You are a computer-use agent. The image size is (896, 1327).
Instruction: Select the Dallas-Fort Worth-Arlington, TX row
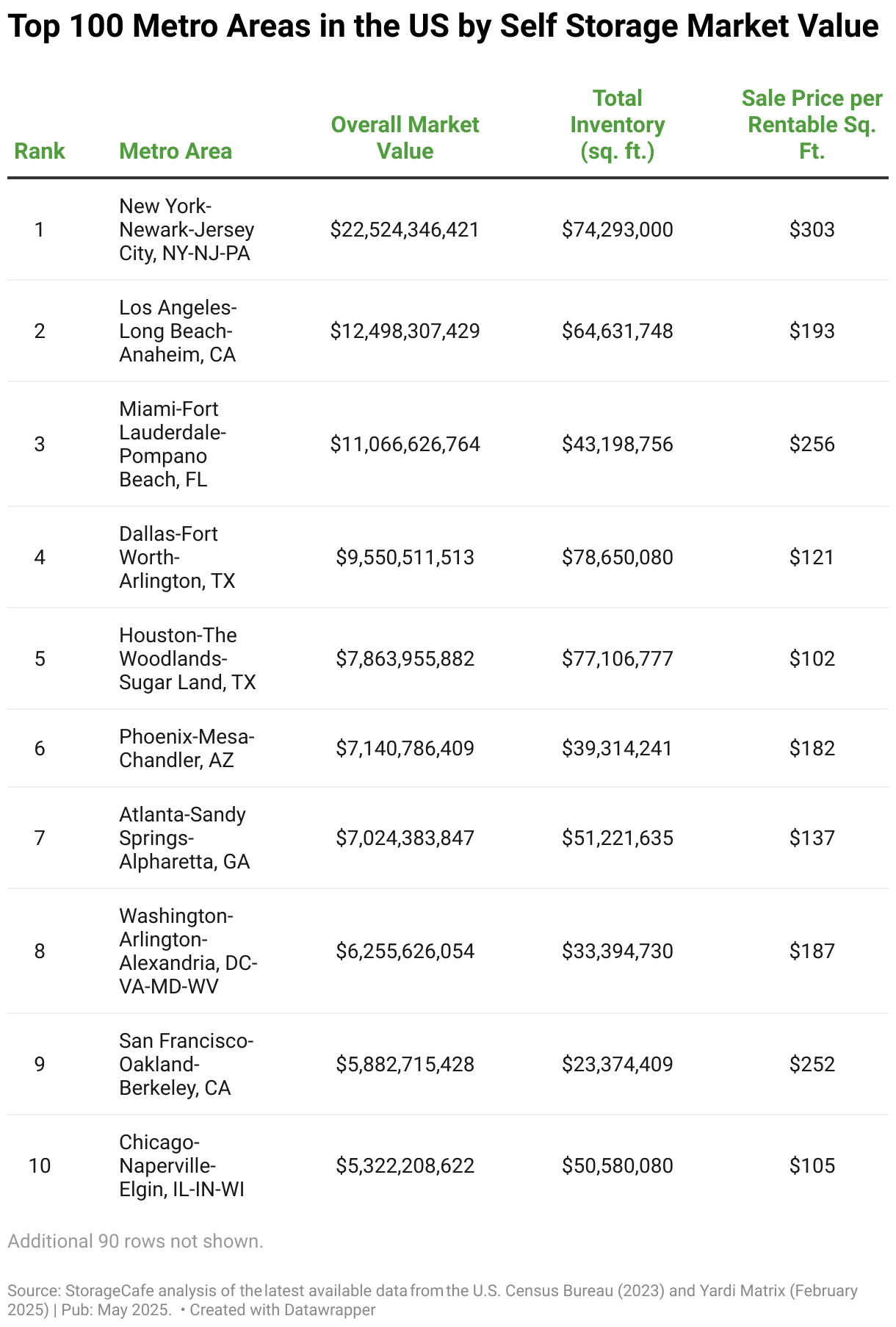pos(448,557)
